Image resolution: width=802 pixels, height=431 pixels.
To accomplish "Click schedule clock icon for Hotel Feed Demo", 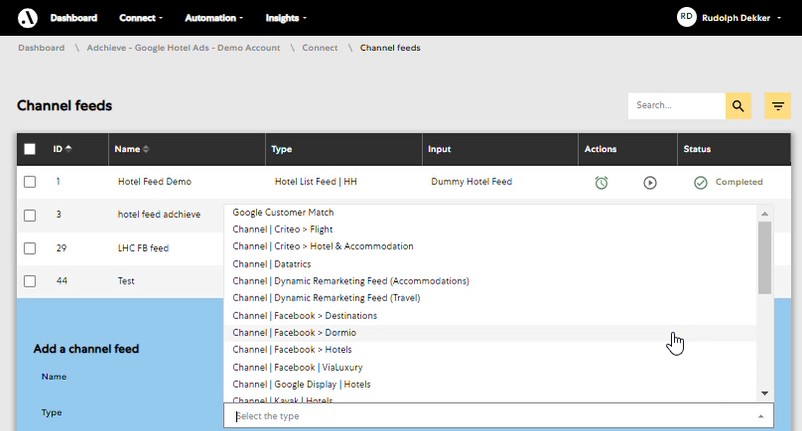I will [602, 183].
